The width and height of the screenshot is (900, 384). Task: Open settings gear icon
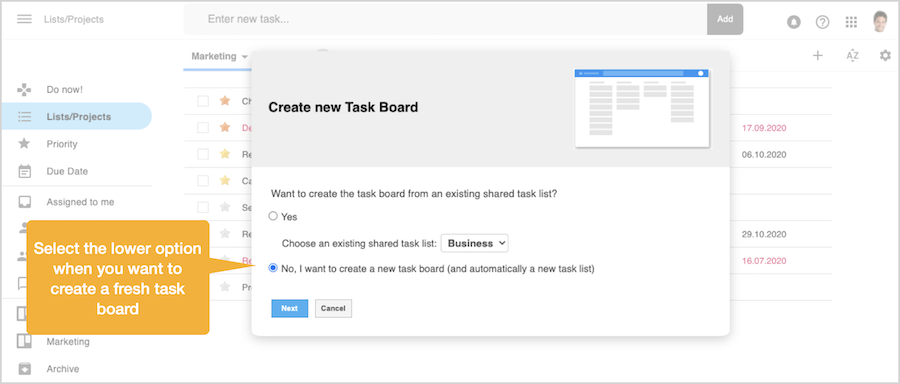point(886,56)
